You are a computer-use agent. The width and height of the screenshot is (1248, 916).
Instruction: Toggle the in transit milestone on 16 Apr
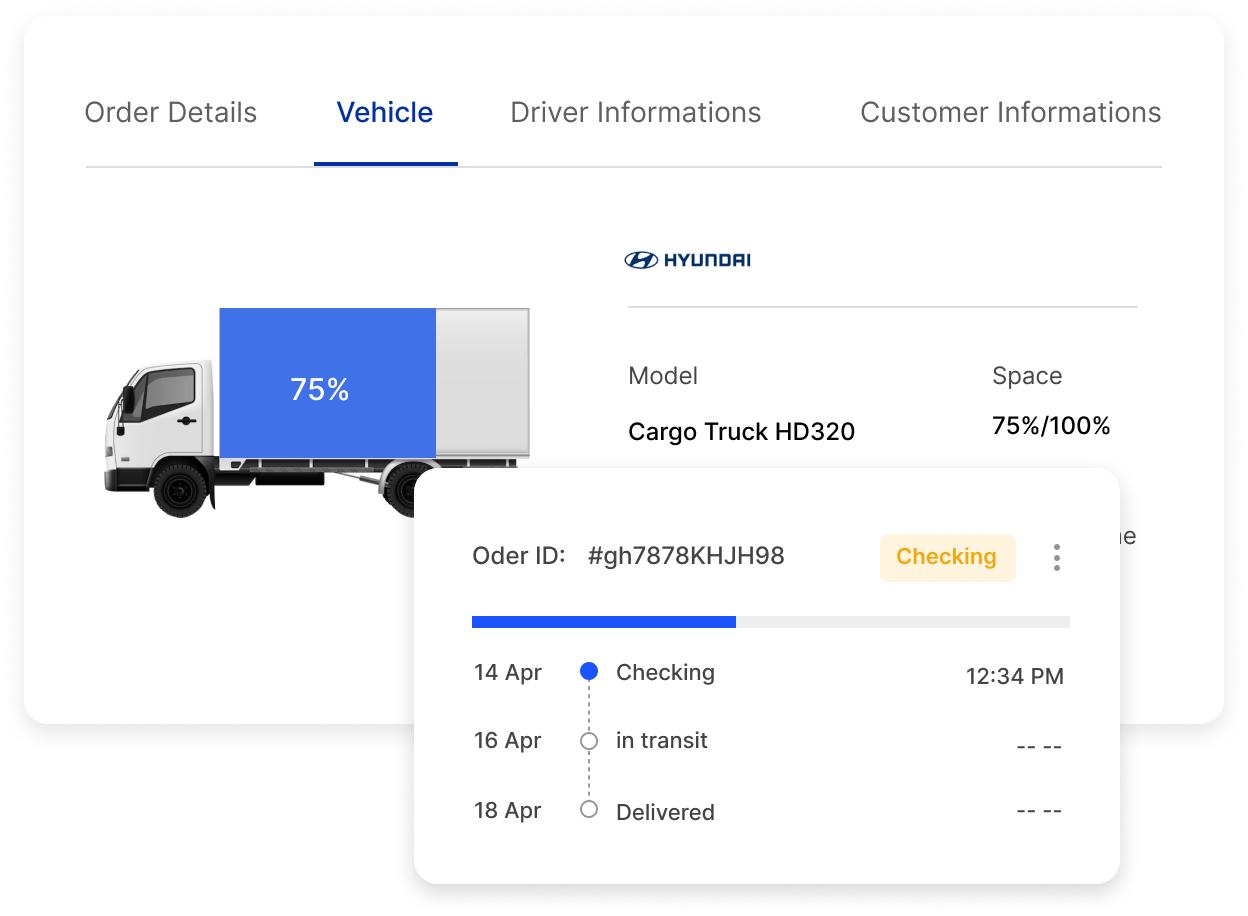point(589,740)
